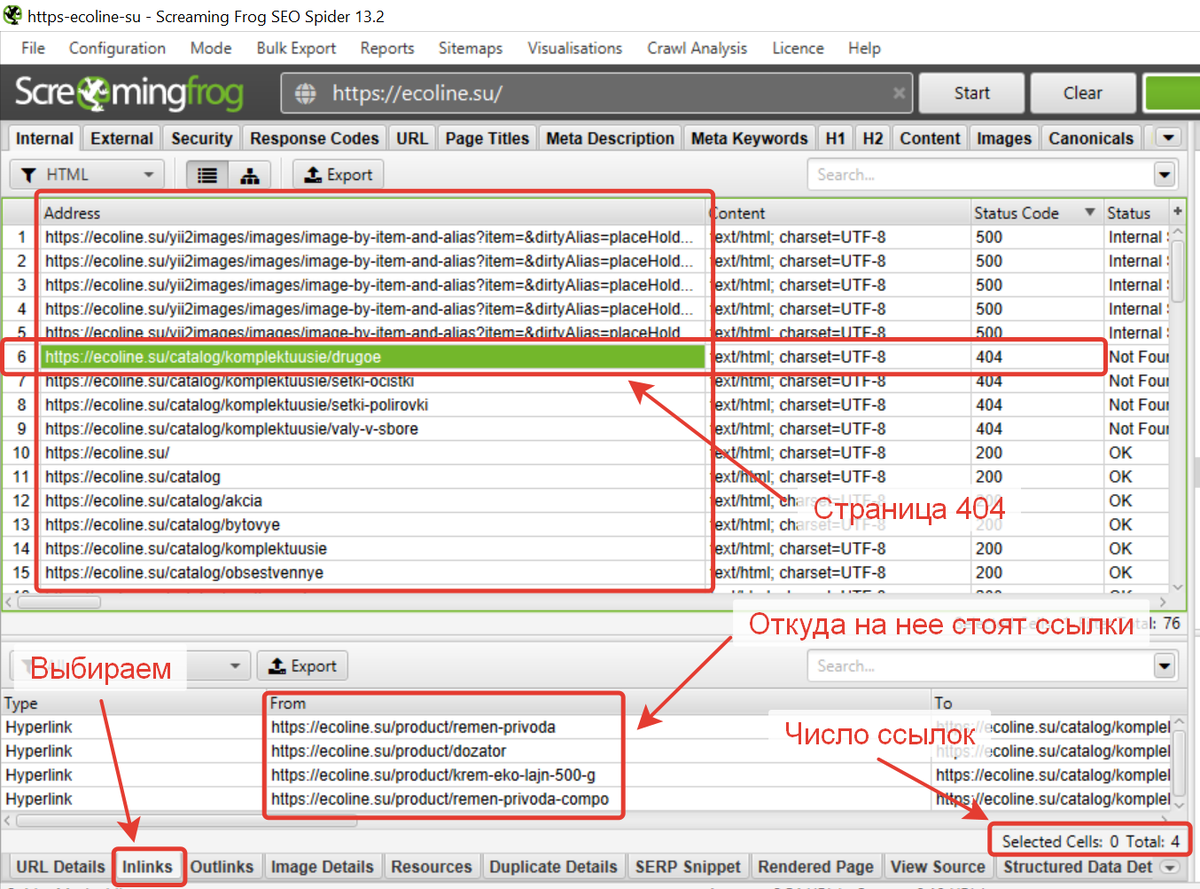
Task: Switch to list view icon
Action: (x=207, y=175)
